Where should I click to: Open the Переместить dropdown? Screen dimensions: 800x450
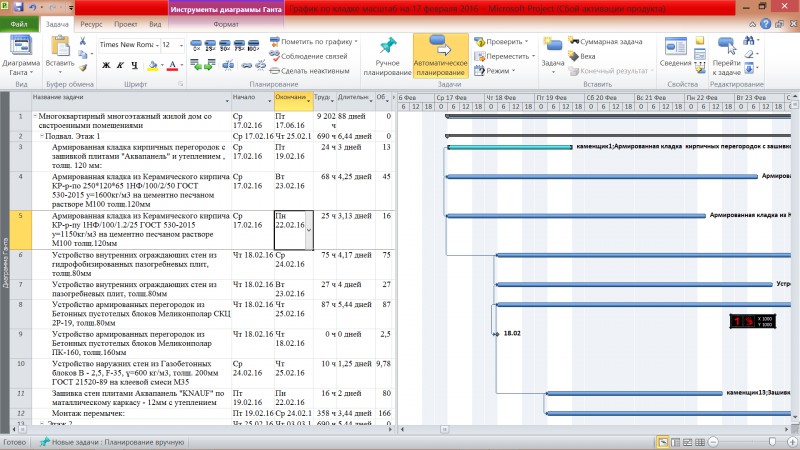click(x=505, y=56)
